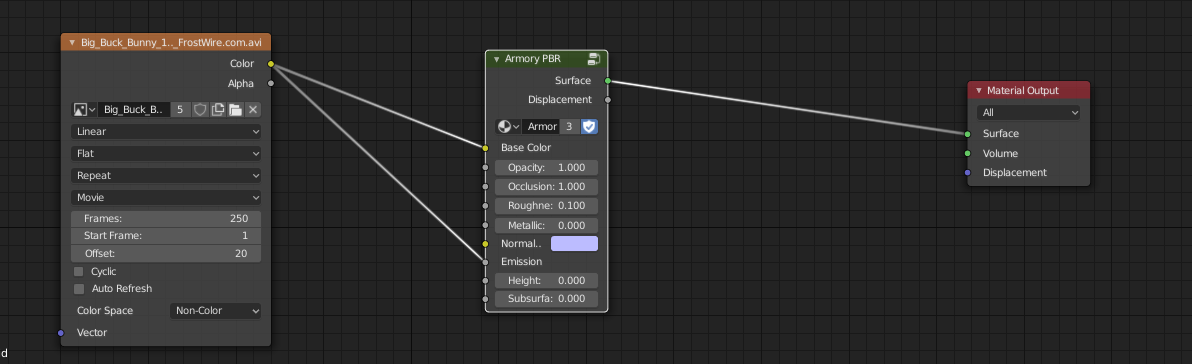Click Armory PBR Surface output socket
This screenshot has height=364, width=1192.
click(607, 80)
